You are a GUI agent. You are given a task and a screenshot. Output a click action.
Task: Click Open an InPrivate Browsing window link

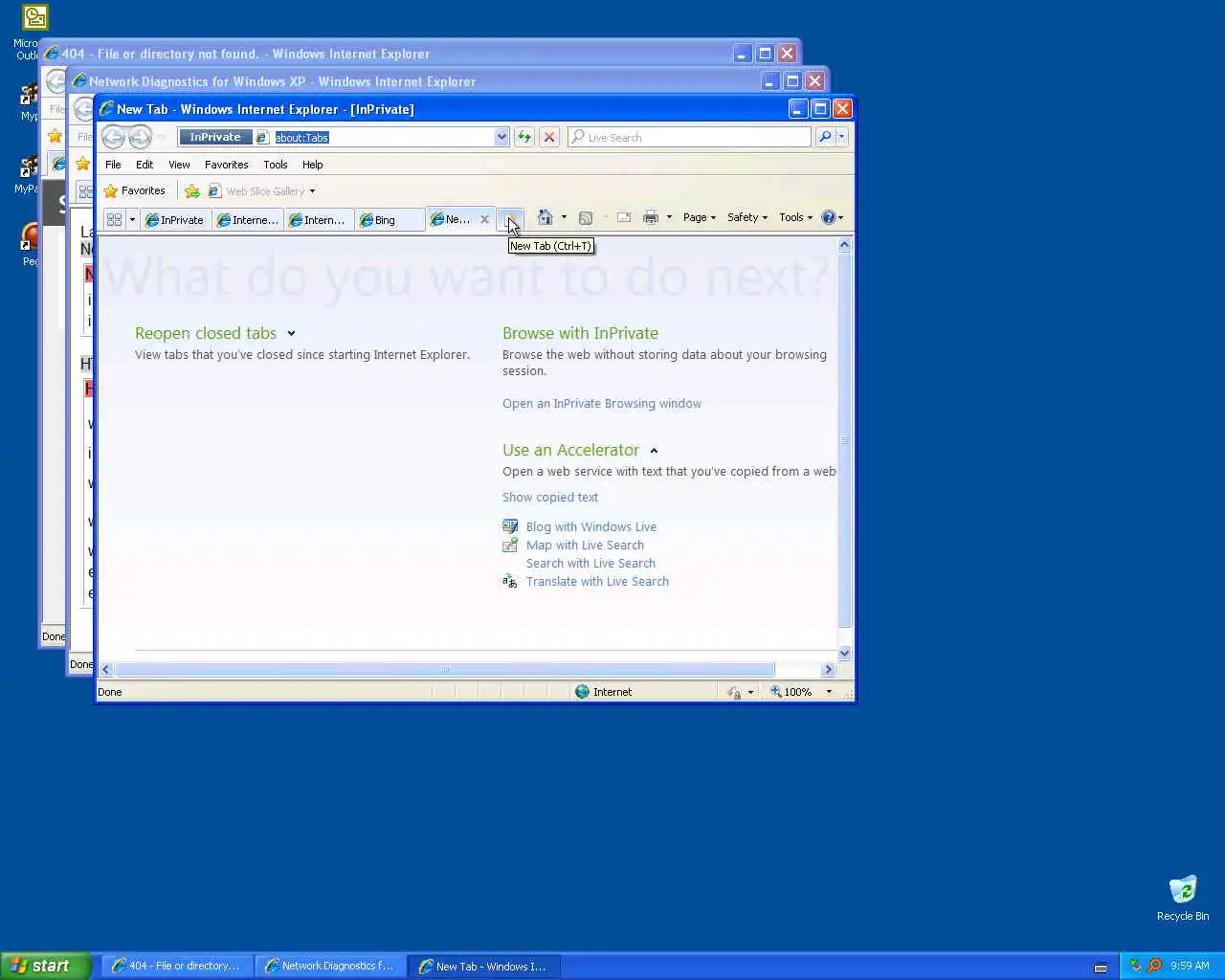[602, 404]
